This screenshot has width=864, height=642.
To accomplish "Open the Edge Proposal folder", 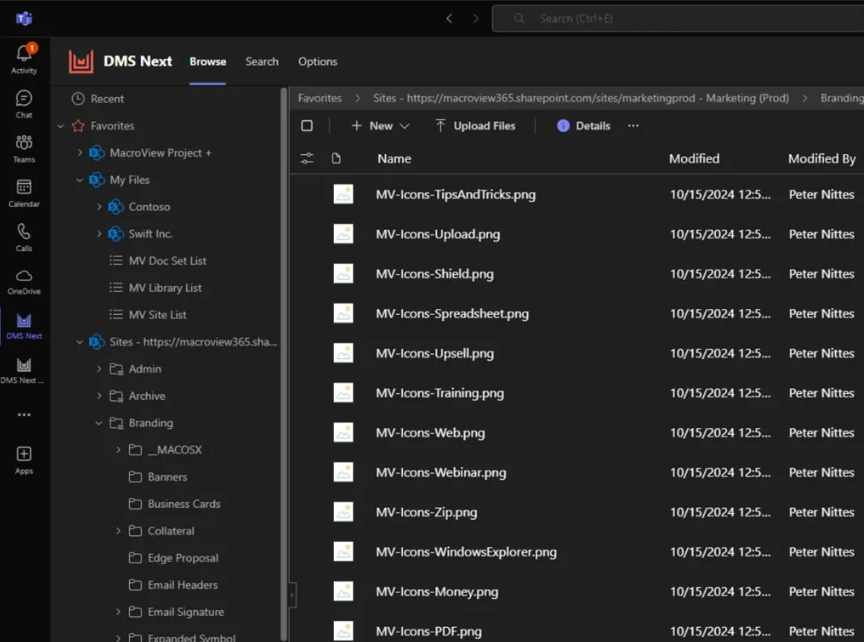I will 183,558.
